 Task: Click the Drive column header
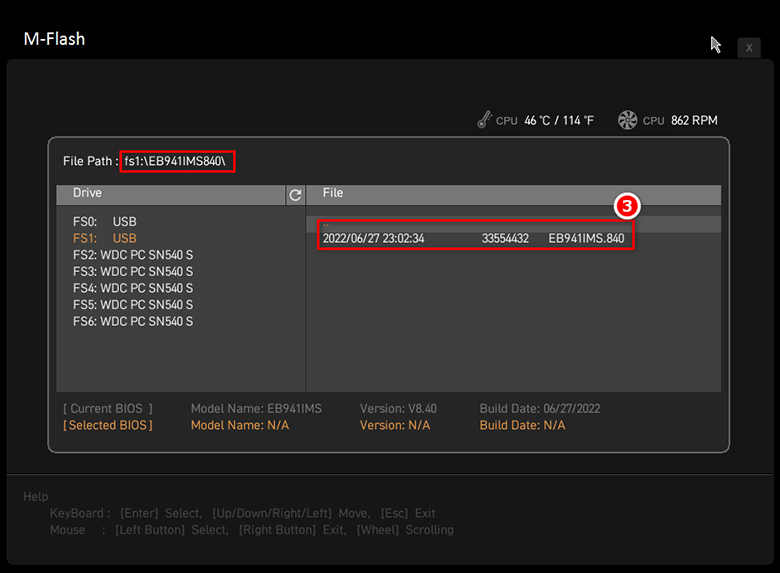point(171,195)
